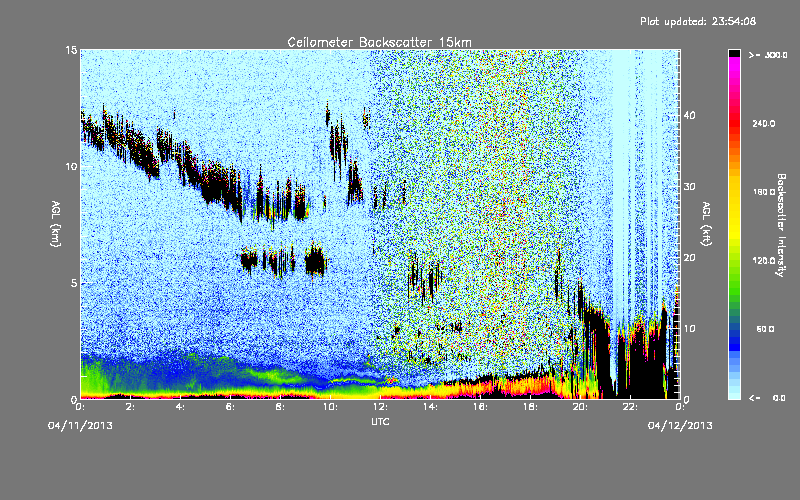Screen dimensions: 800x500
Task: Click the 18: hour tick label
Action: (530, 407)
